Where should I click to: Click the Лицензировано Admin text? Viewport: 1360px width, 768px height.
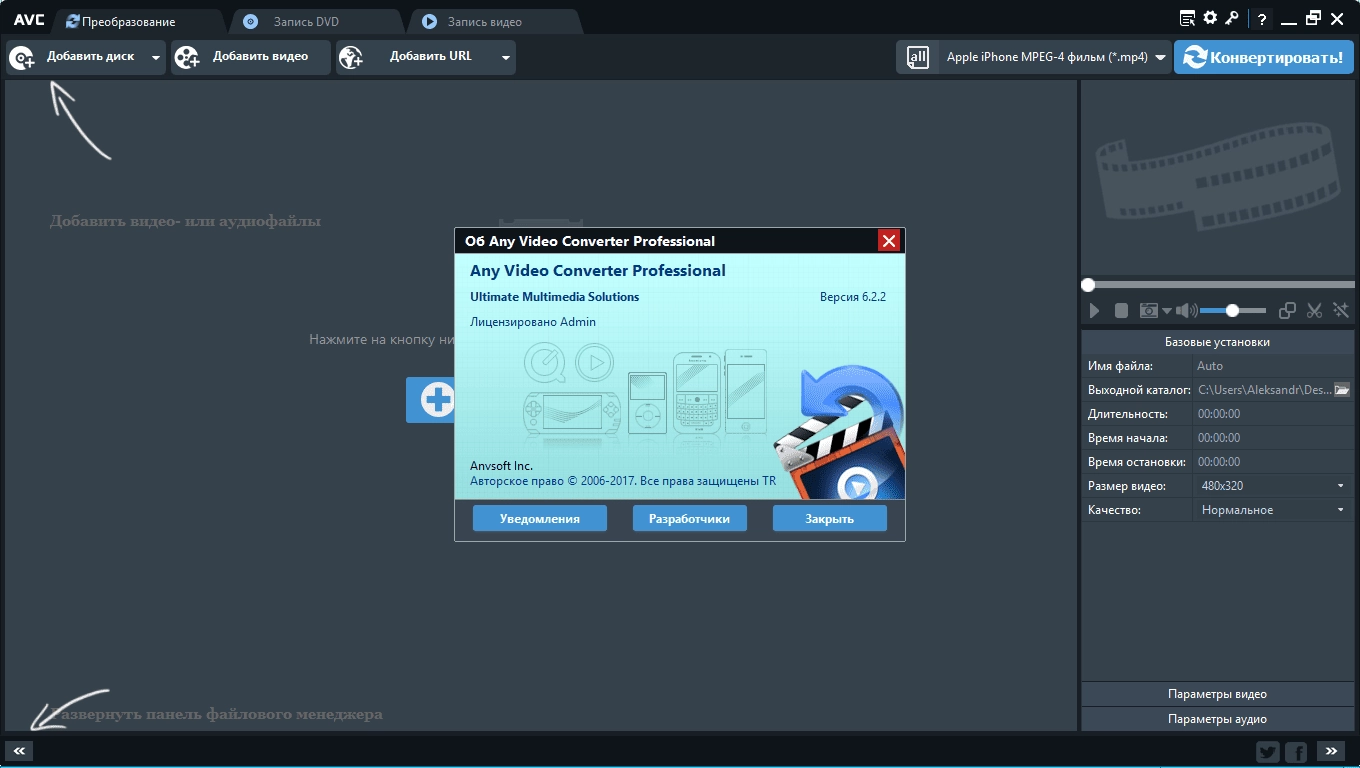(533, 322)
